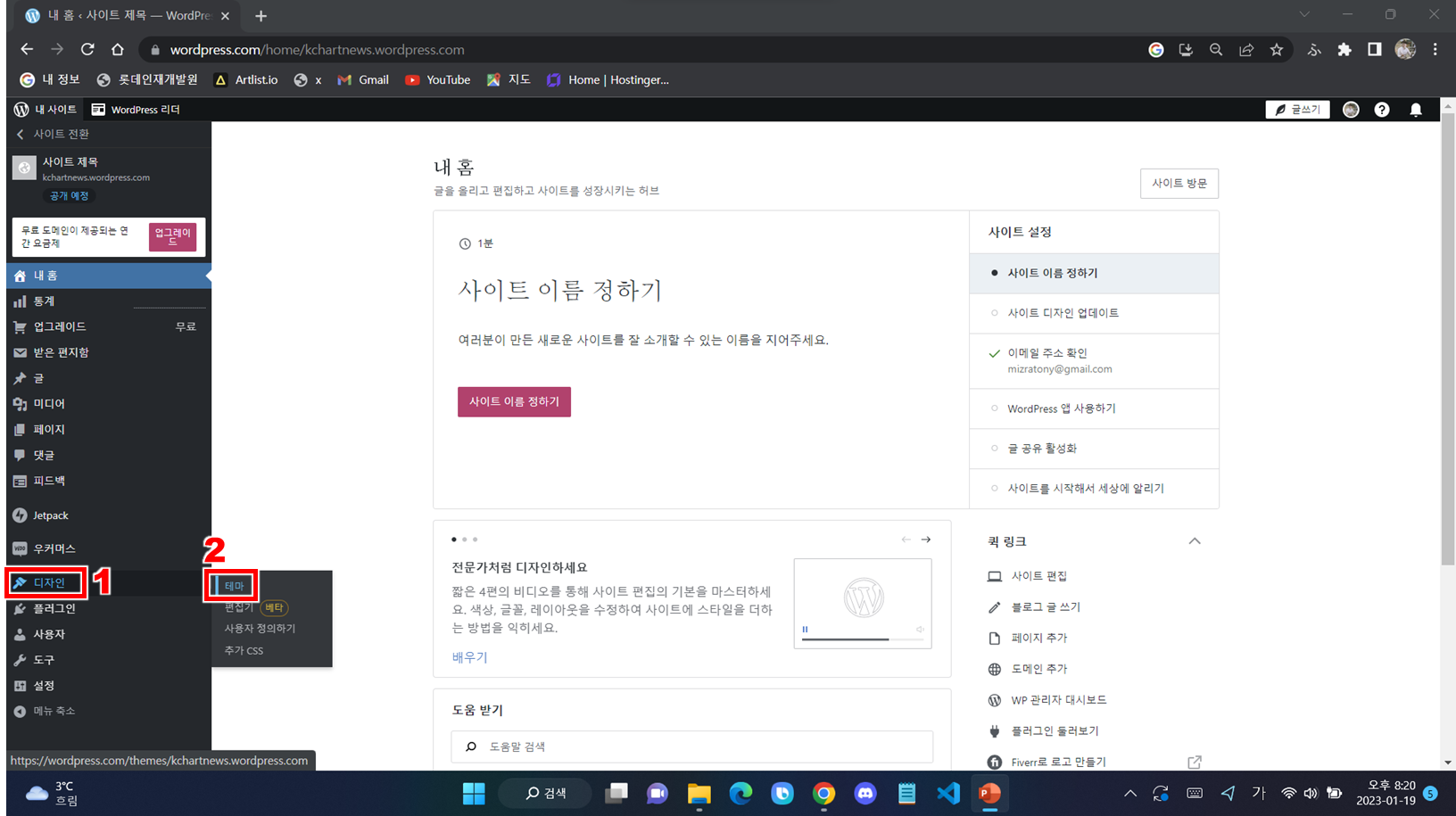Reload the page in Chrome
1456x816 pixels.
[87, 50]
